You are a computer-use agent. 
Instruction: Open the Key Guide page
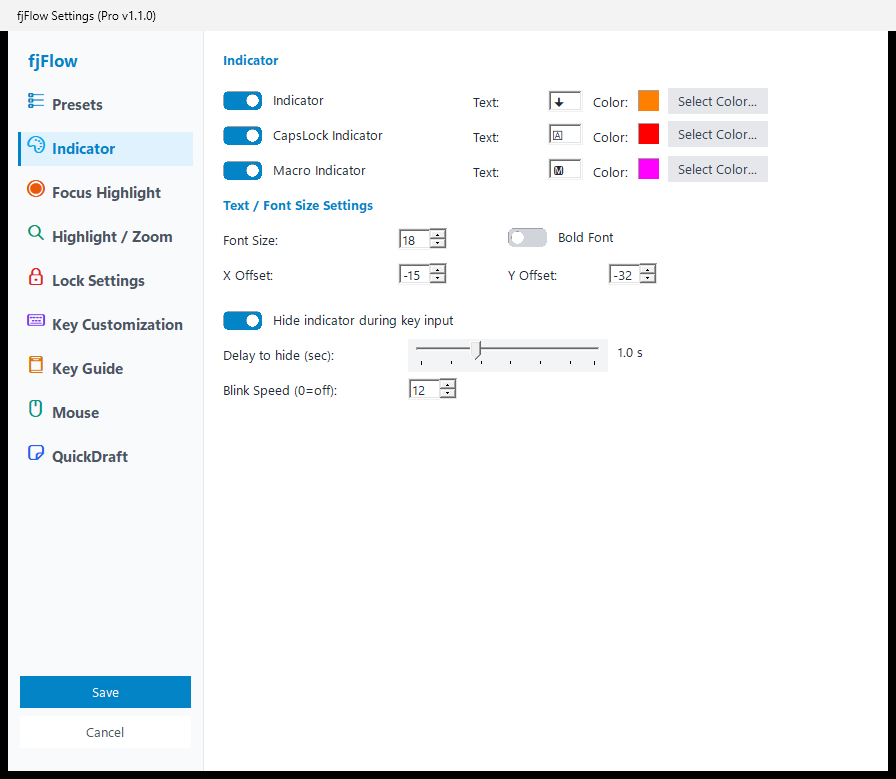[x=106, y=369]
